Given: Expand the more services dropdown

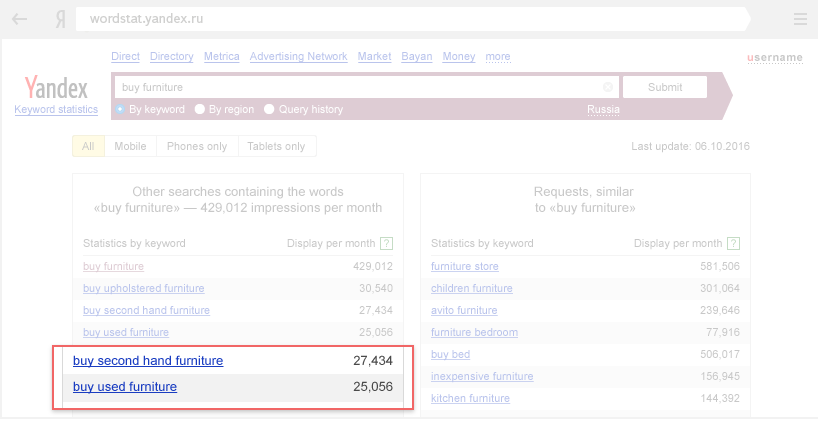Looking at the screenshot, I should click(498, 56).
